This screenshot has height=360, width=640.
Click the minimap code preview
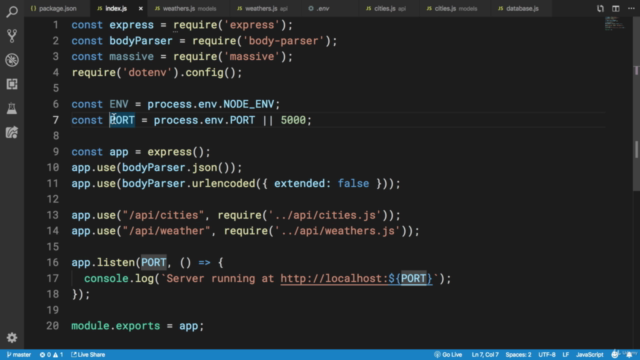(x=615, y=24)
